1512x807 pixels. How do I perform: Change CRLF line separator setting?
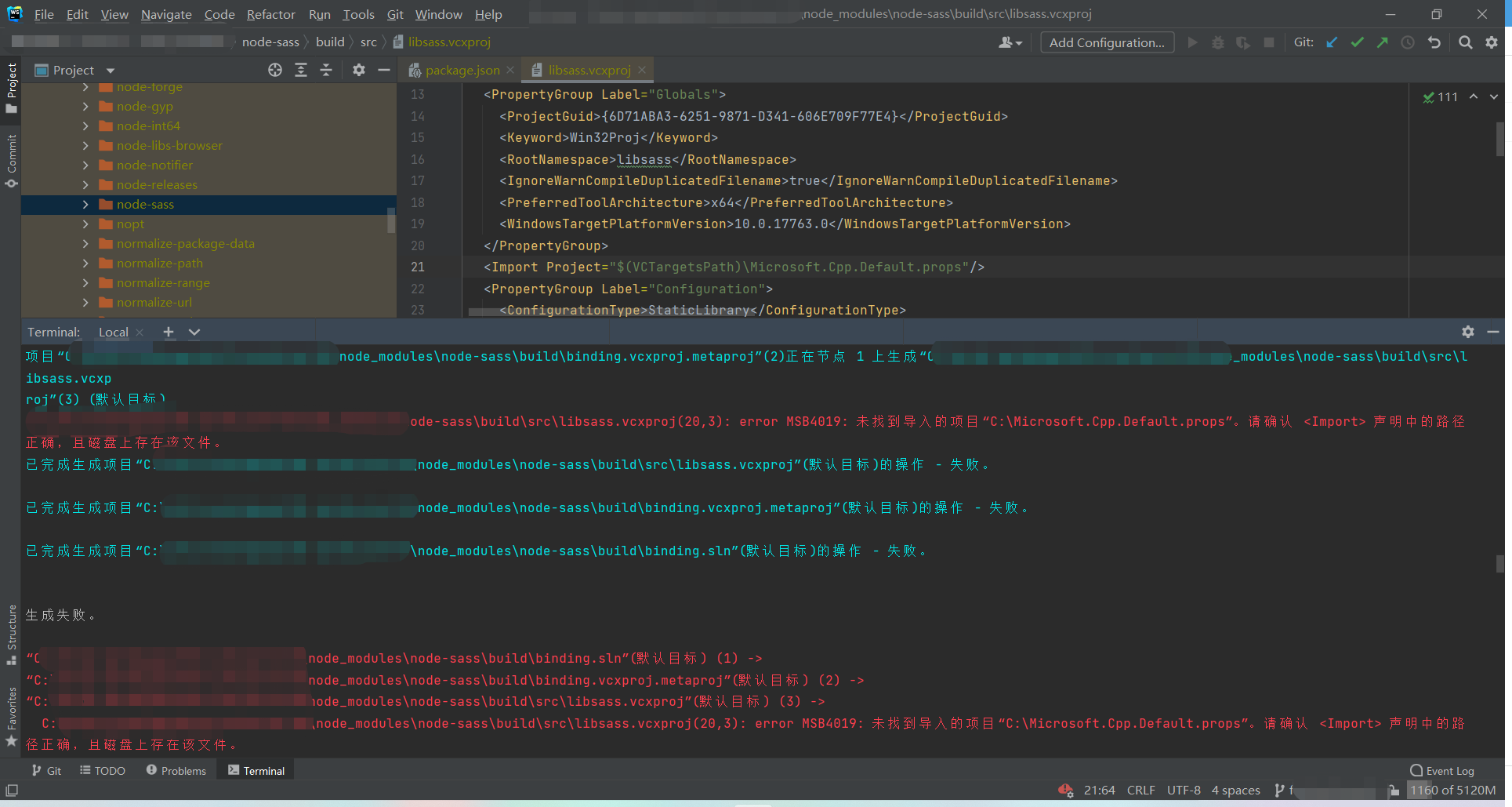1141,790
